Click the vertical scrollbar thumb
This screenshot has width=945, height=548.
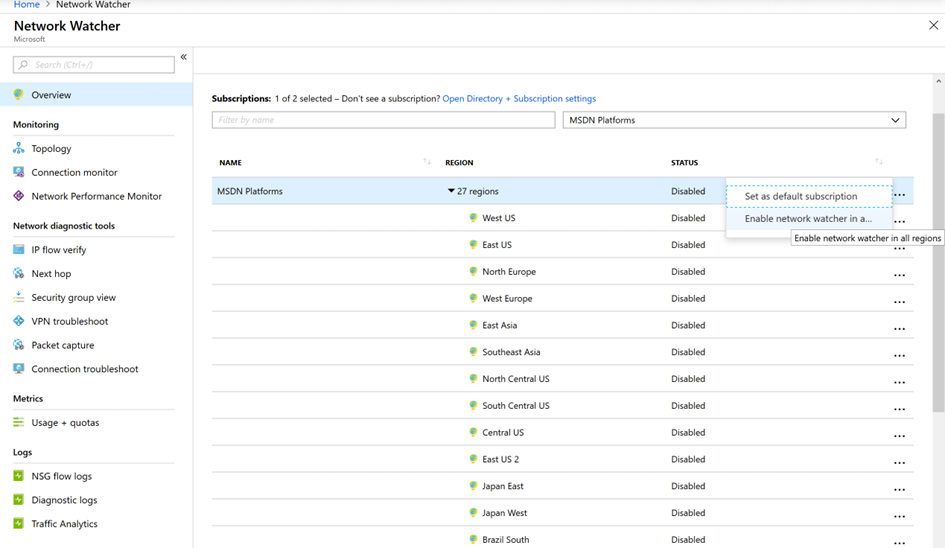click(938, 262)
